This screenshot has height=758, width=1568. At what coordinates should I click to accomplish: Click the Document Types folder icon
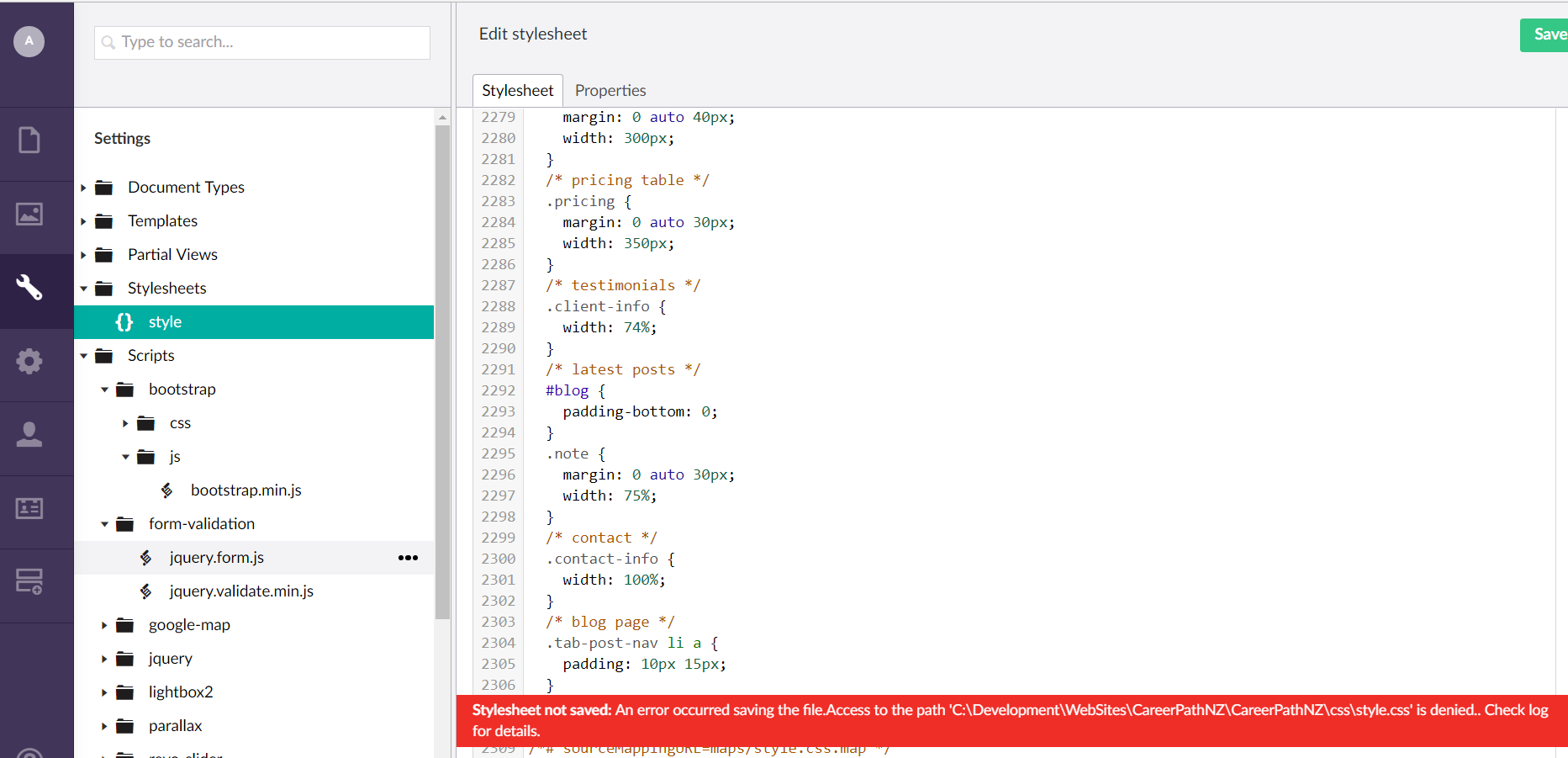pyautogui.click(x=104, y=188)
